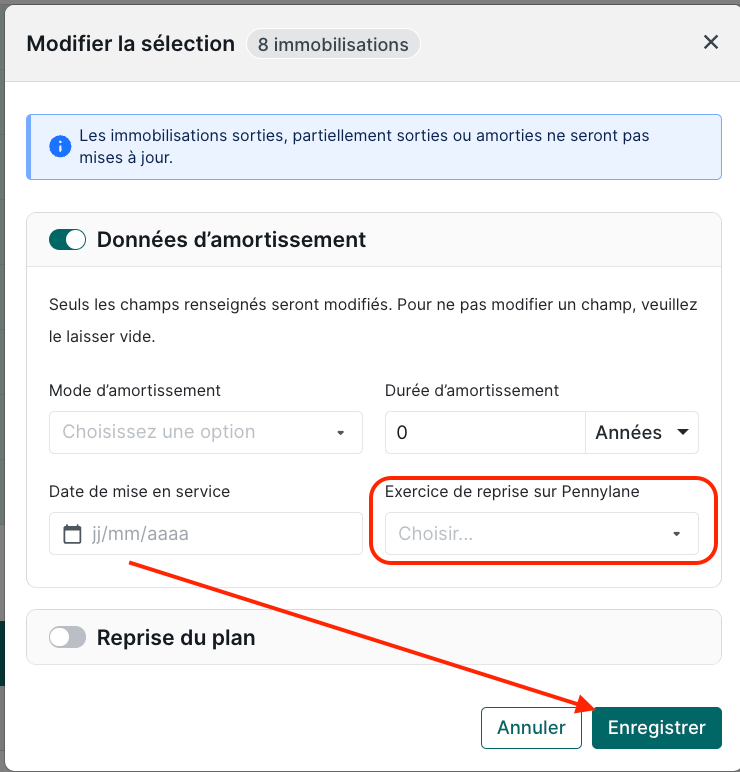Click the Reprise du plan section title

point(176,637)
